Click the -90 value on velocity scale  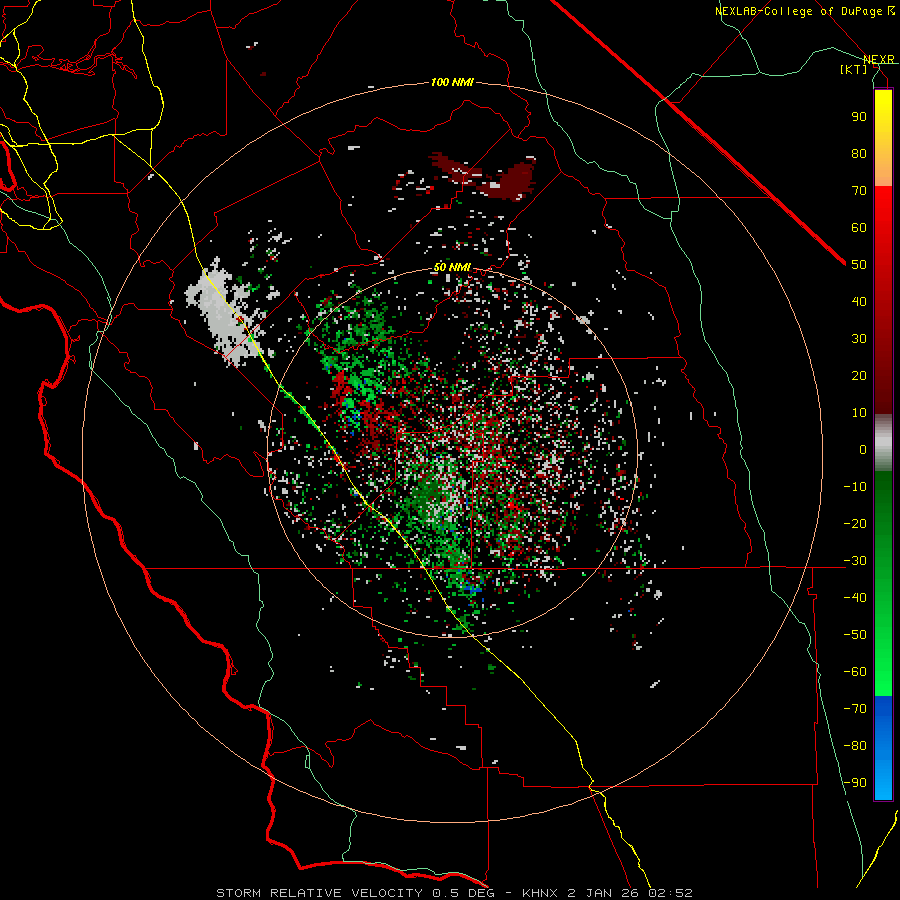(x=855, y=782)
